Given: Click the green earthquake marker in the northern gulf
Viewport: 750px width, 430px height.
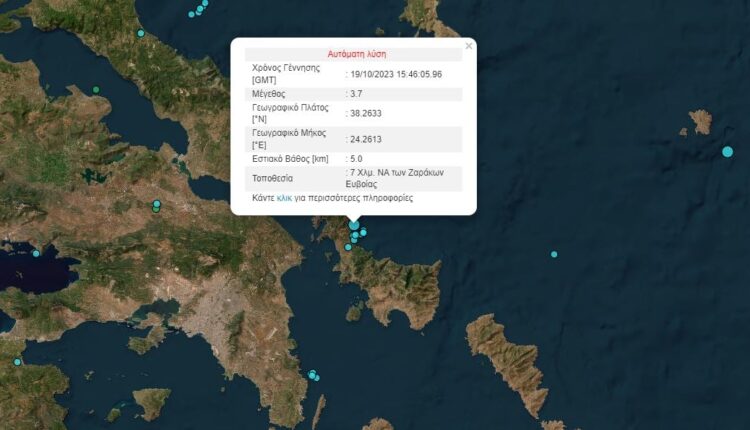Looking at the screenshot, I should pyautogui.click(x=96, y=90).
